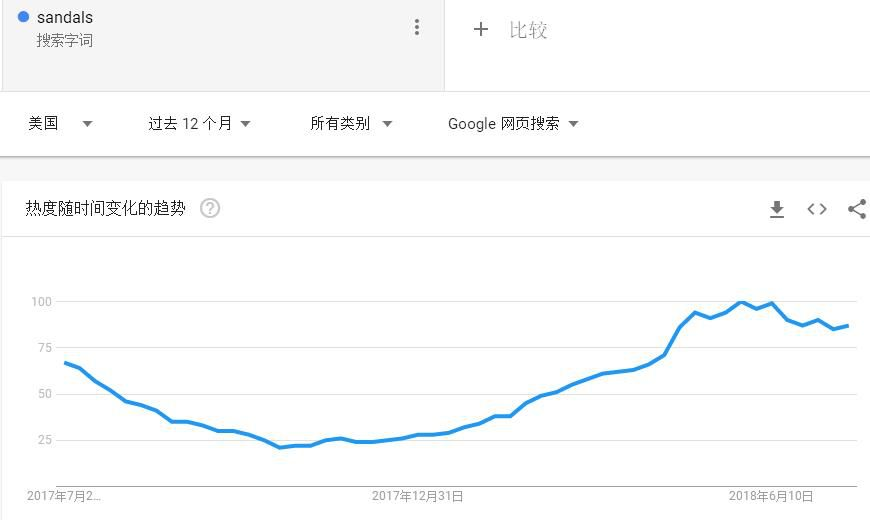Share the interest over time chart
Screen dimensions: 870x520
[857, 209]
